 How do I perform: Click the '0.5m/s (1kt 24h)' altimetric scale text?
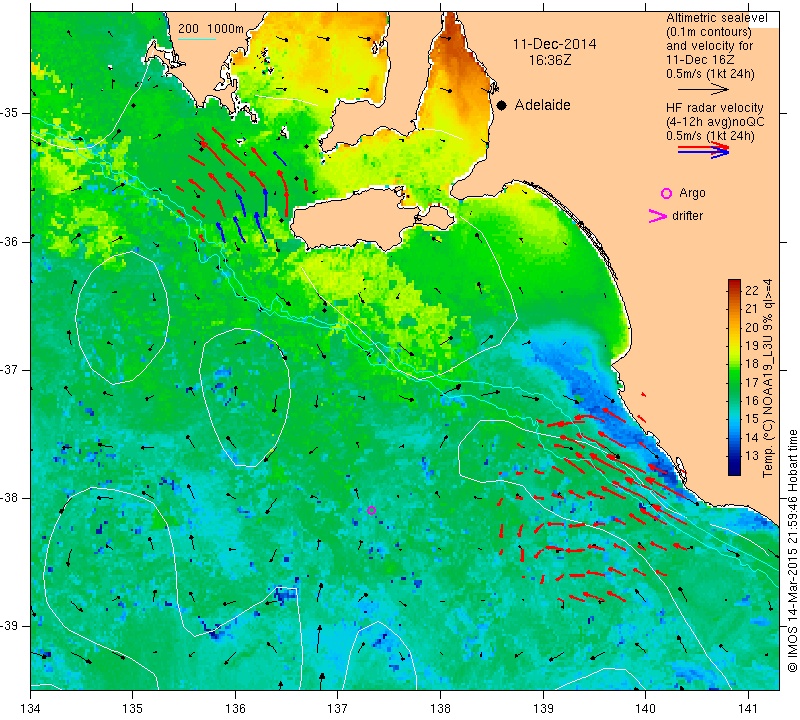click(x=710, y=74)
